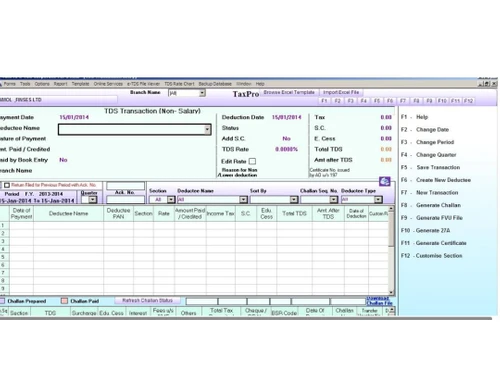Open the Branch Name dropdown
This screenshot has width=500, height=375.
[x=202, y=93]
